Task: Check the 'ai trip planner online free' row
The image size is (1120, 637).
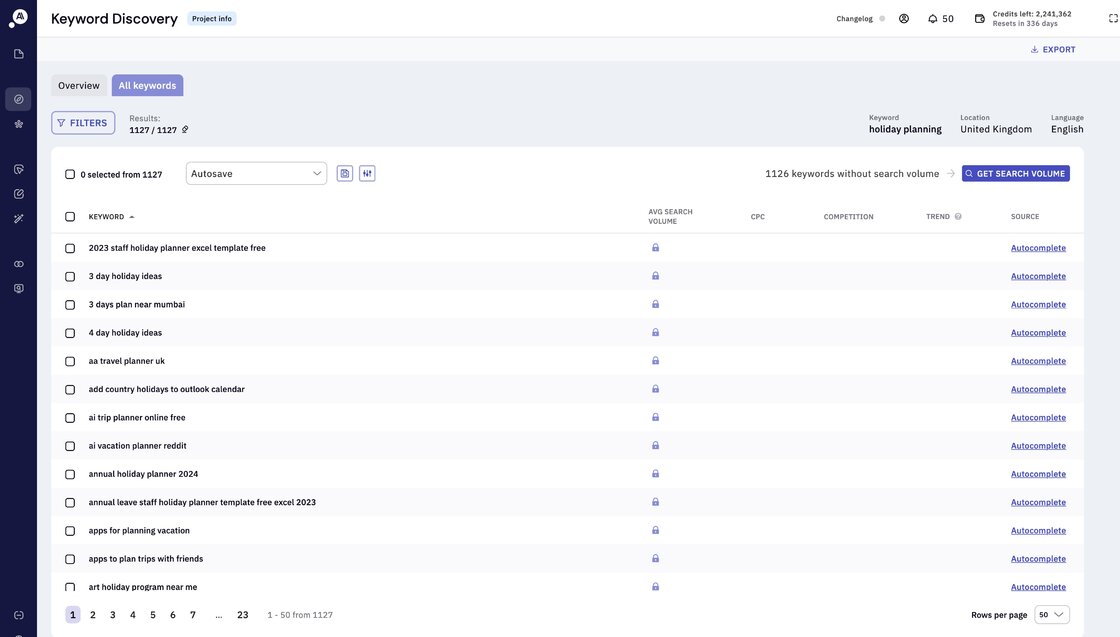Action: (70, 418)
